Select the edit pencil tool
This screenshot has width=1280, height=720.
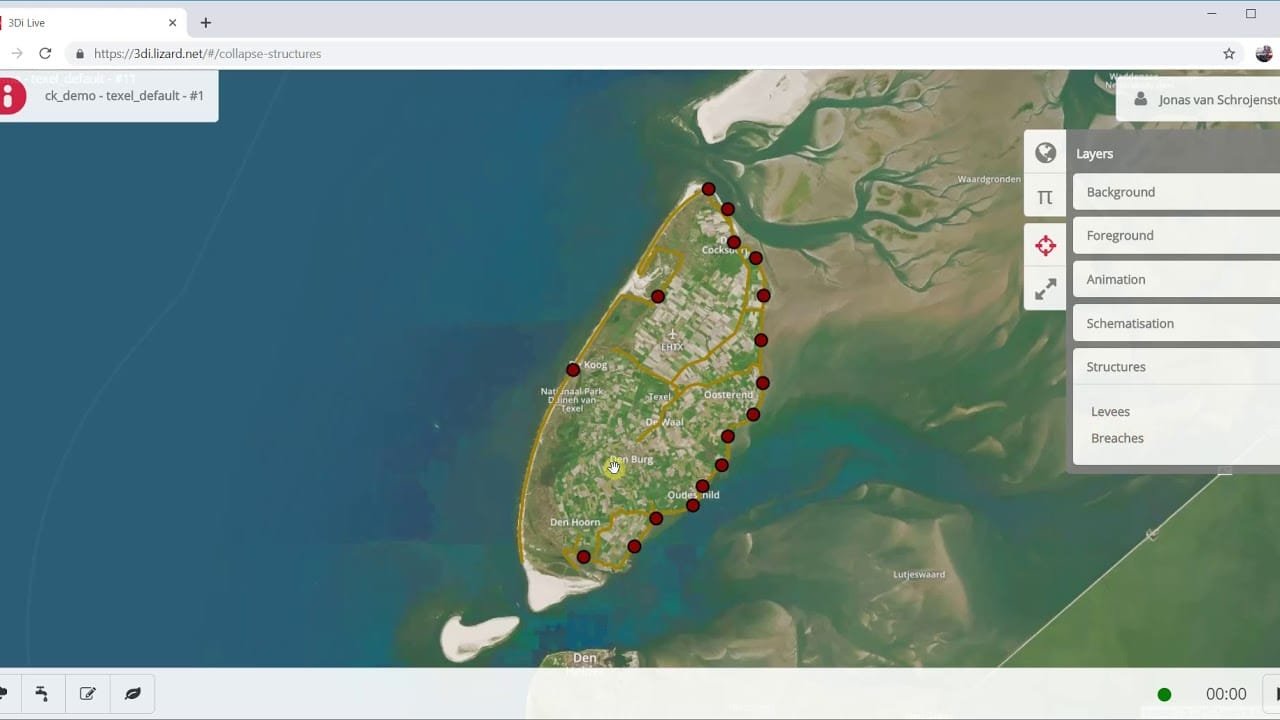[x=88, y=693]
